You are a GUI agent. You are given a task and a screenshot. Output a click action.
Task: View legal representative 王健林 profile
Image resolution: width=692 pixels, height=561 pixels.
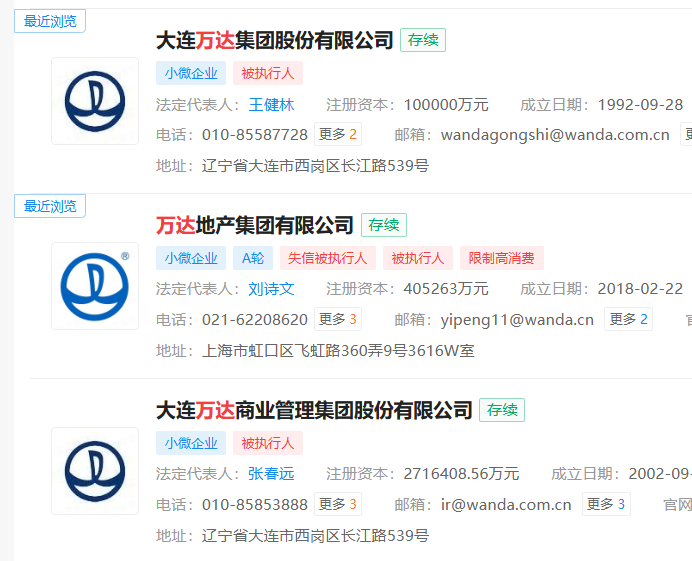tap(271, 105)
